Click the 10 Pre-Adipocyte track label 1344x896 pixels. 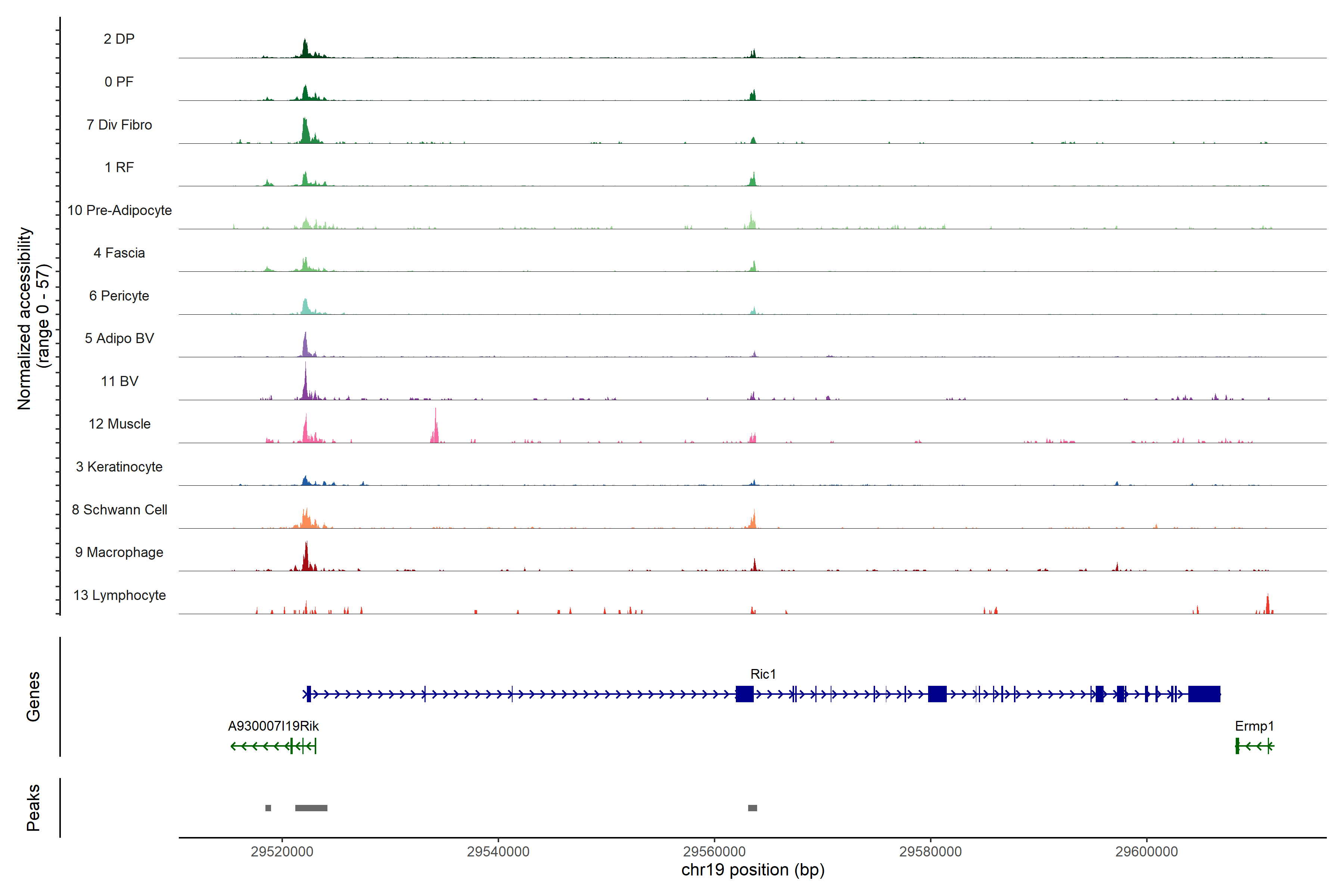coord(119,210)
